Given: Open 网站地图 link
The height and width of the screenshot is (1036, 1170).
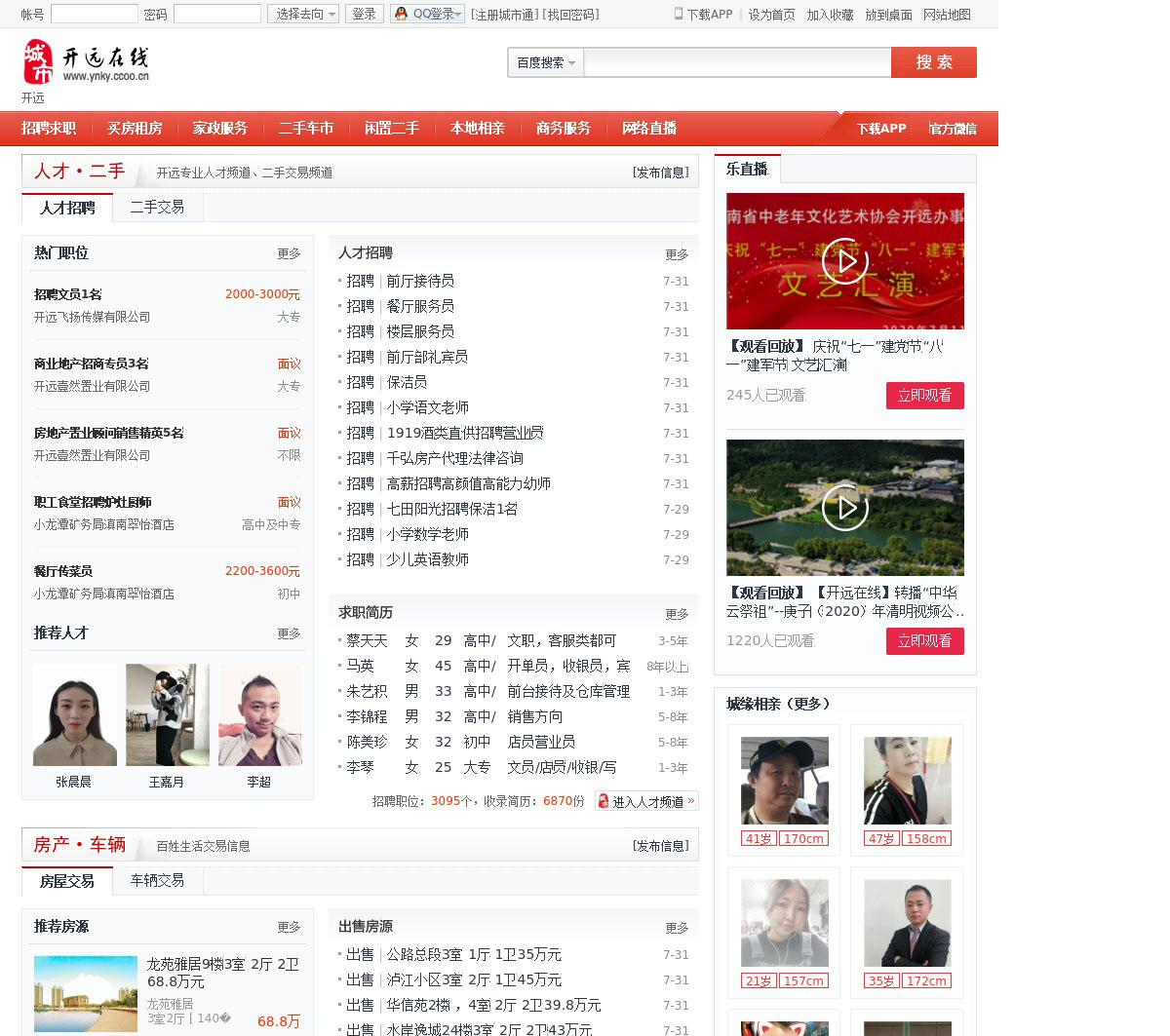Looking at the screenshot, I should click(x=947, y=15).
